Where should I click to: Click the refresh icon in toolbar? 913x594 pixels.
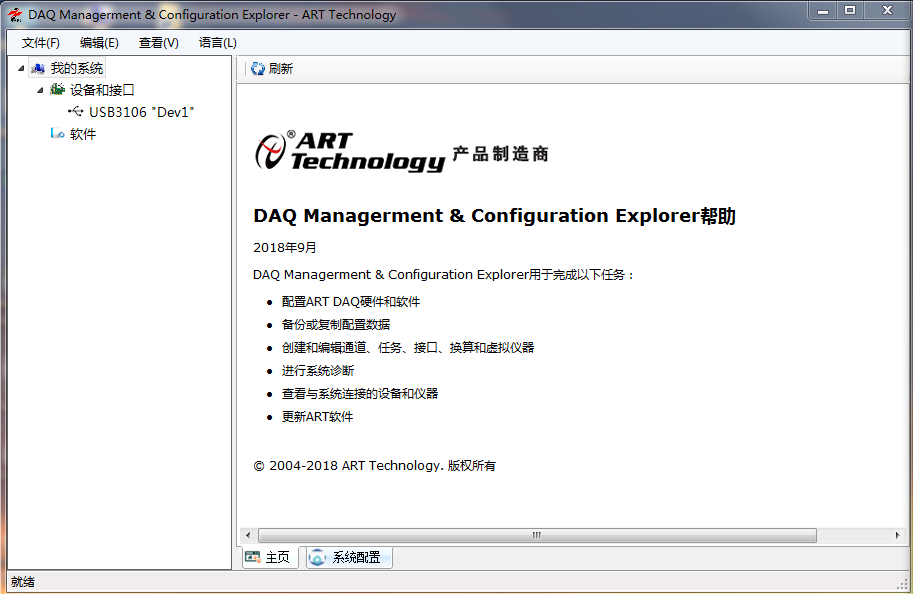[x=258, y=69]
